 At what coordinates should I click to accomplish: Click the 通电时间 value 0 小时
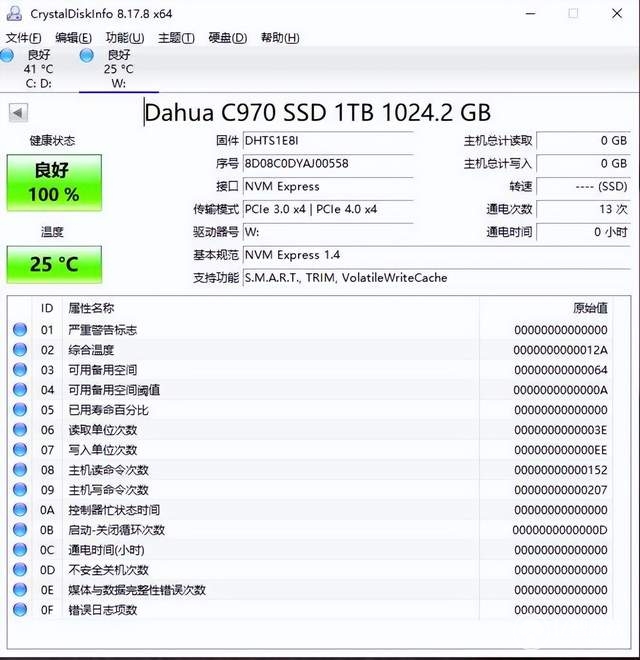coord(583,232)
